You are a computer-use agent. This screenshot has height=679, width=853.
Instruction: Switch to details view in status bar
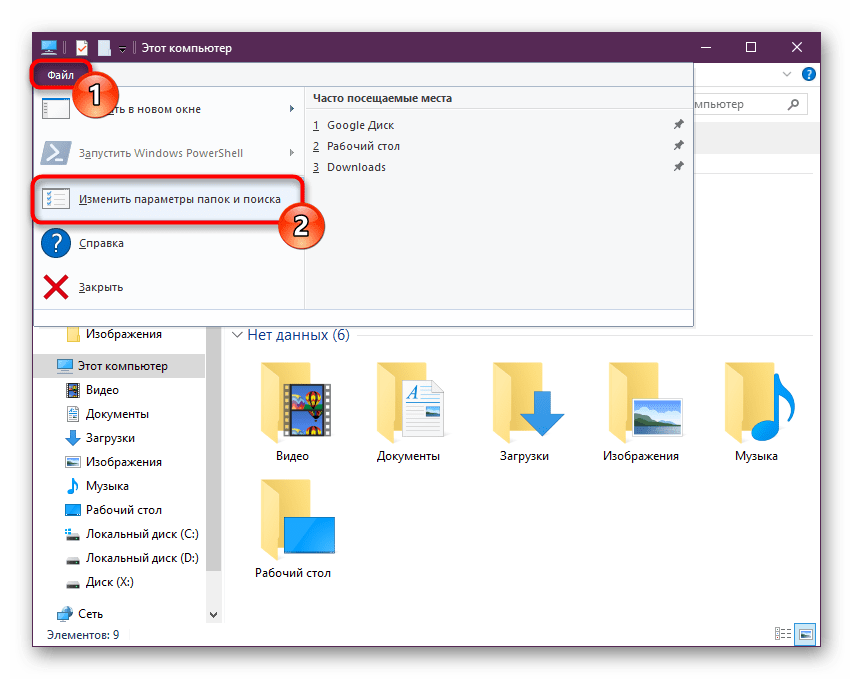783,634
